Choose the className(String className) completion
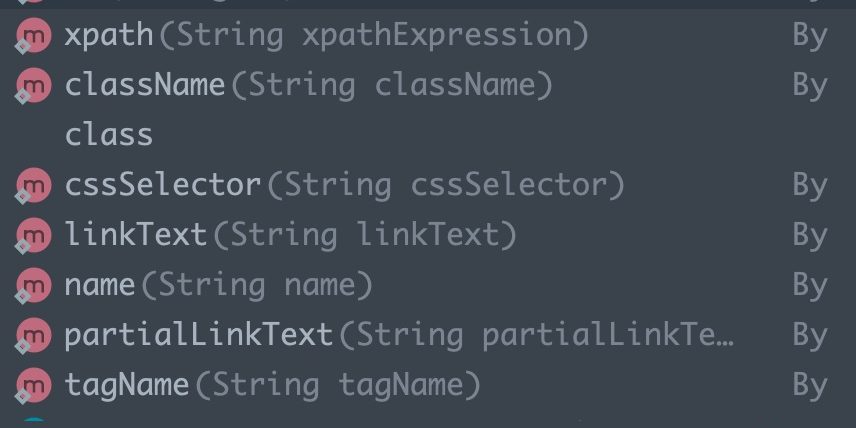This screenshot has height=428, width=856. click(x=428, y=86)
